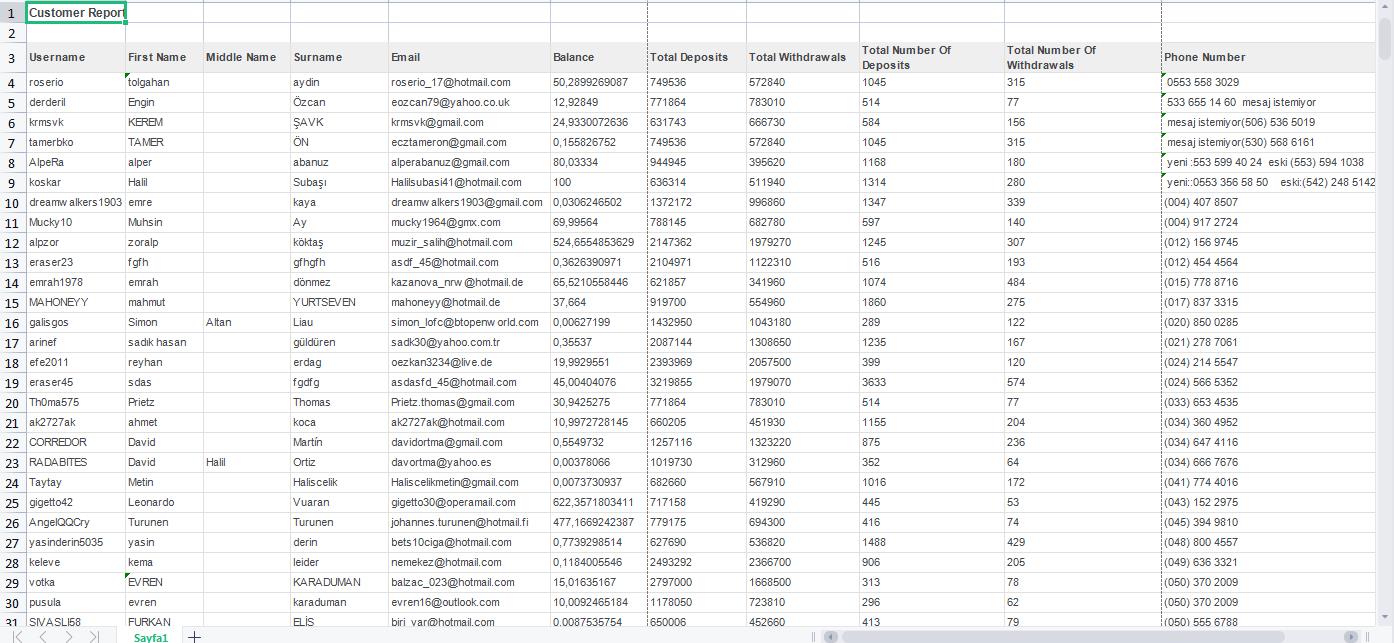Image resolution: width=1394 pixels, height=643 pixels.
Task: Click the Total Withdrawals heading cell
Action: tap(803, 58)
